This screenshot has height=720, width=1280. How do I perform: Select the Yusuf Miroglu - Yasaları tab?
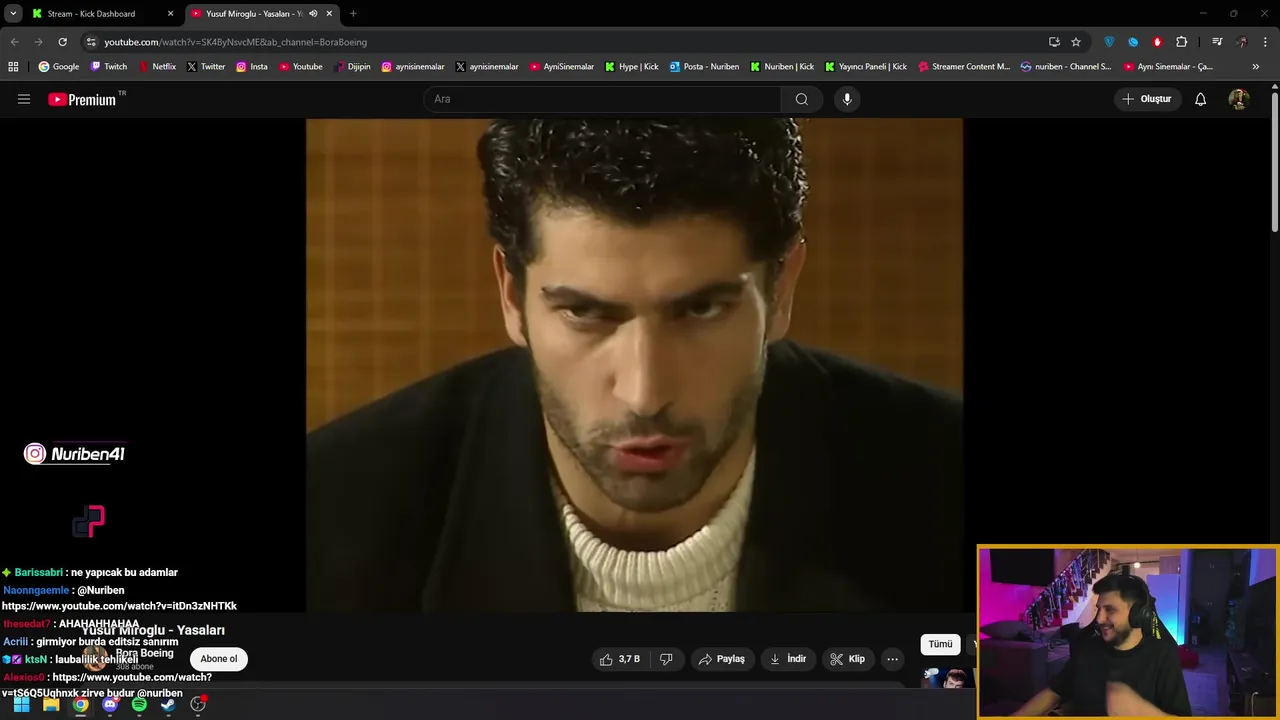(262, 14)
